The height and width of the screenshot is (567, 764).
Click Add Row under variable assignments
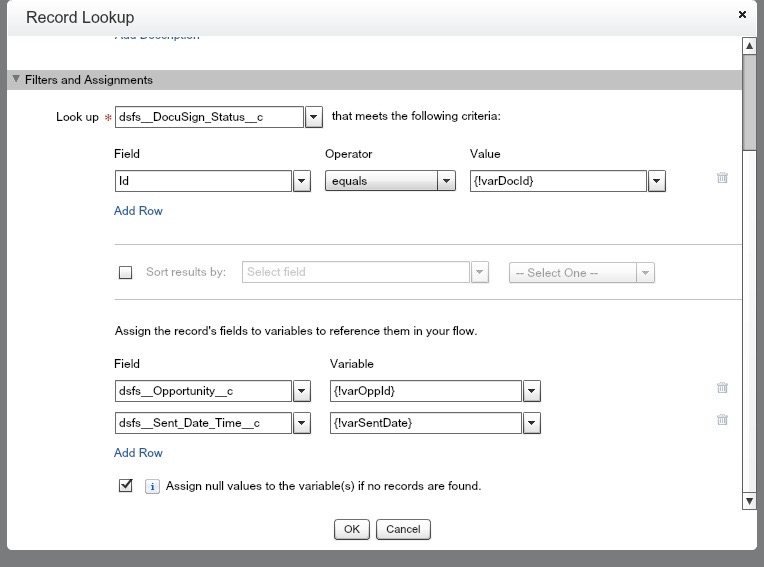138,453
